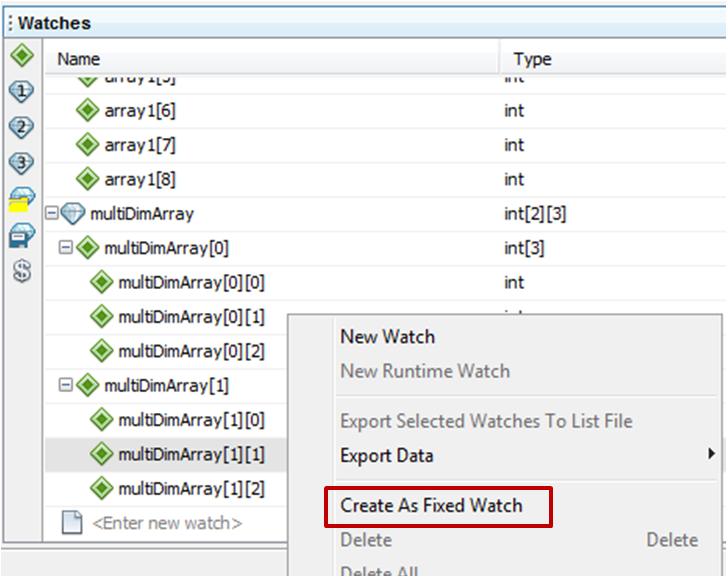The height and width of the screenshot is (577, 727).
Task: Click the green diamond icon beside array1[6]
Action: point(88,111)
